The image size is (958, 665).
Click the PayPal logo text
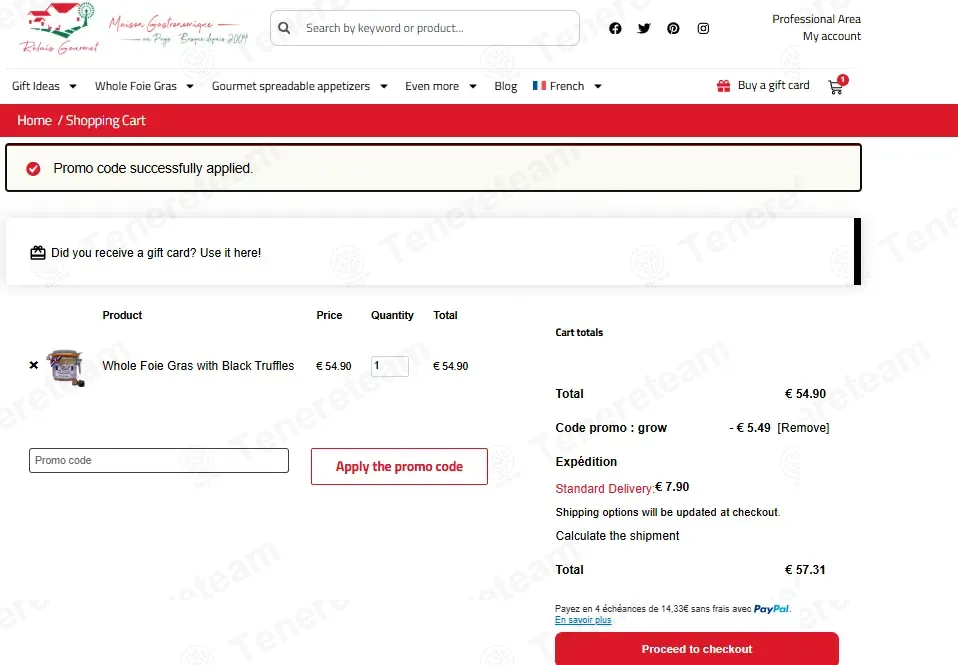click(771, 609)
